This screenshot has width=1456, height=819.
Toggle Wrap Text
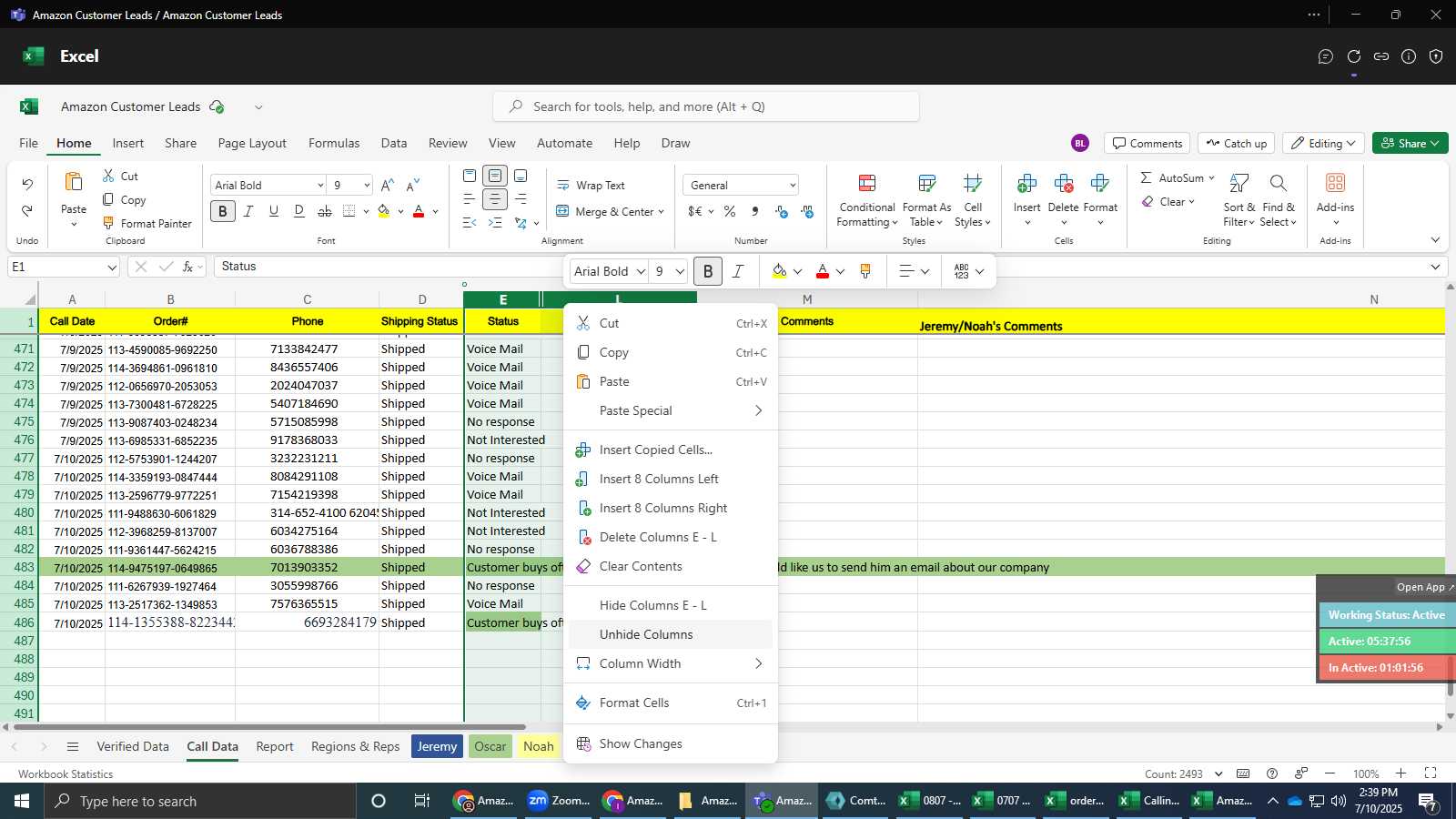pos(591,185)
